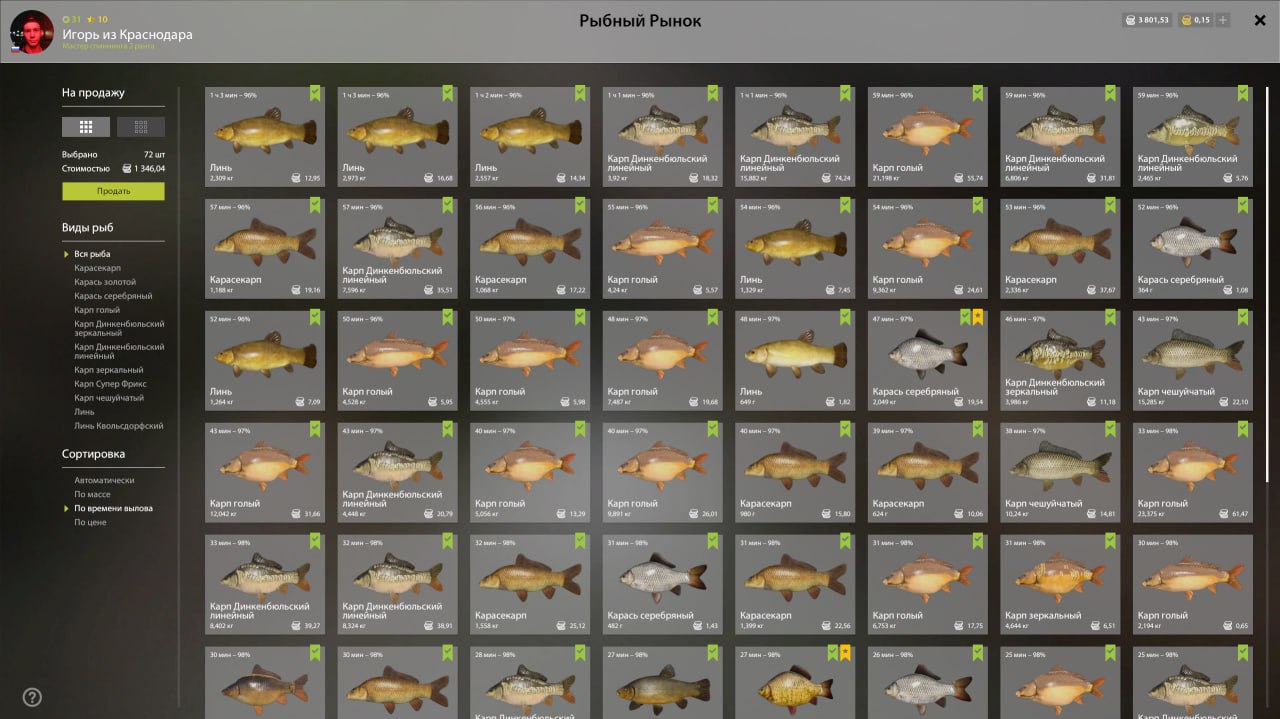1280x719 pixels.
Task: Select the Карп зеркальный 4,644 кг fish card
Action: (1060, 584)
